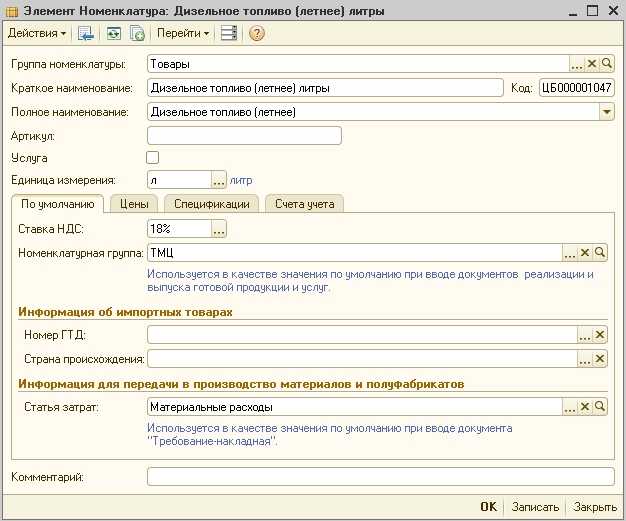This screenshot has width=626, height=521.
Task: Choose Ставка НДС value via ellipsis button
Action: click(219, 229)
